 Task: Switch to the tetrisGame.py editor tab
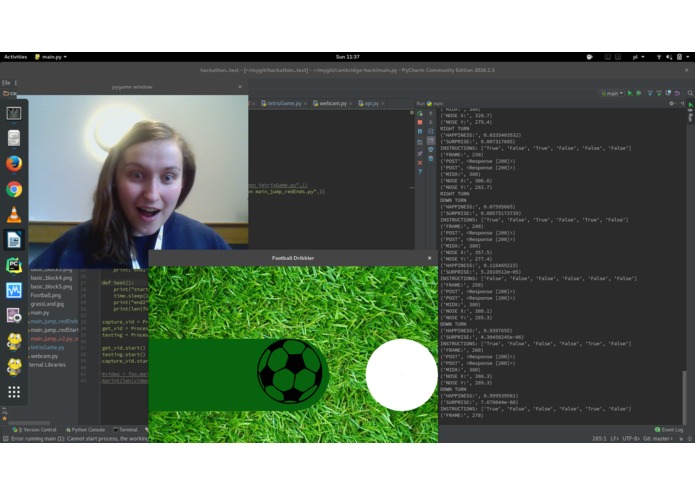284,103
